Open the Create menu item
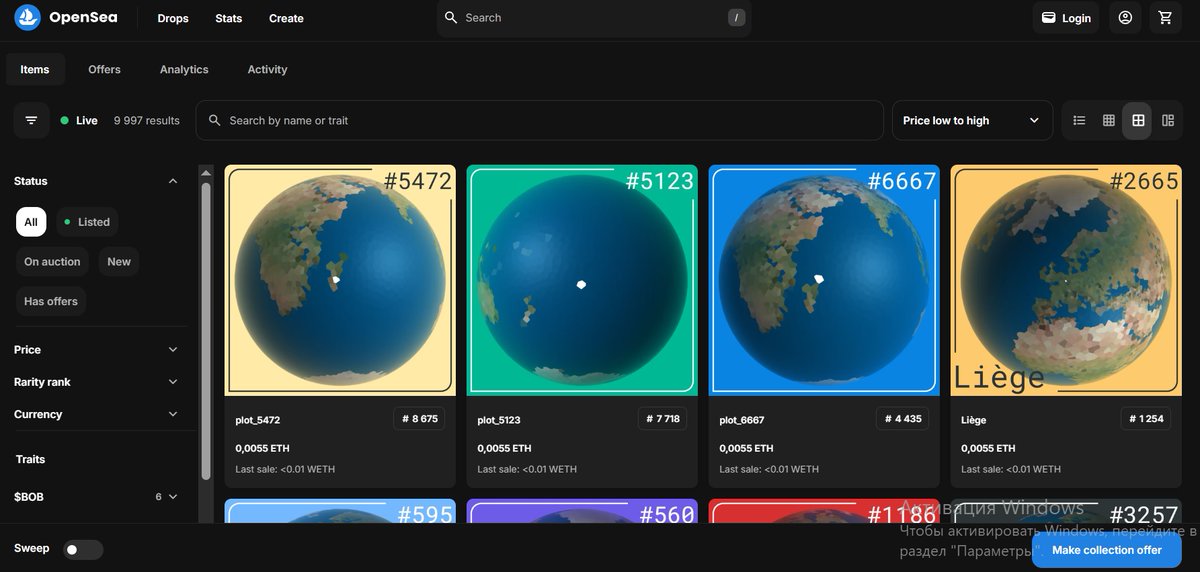 [286, 18]
